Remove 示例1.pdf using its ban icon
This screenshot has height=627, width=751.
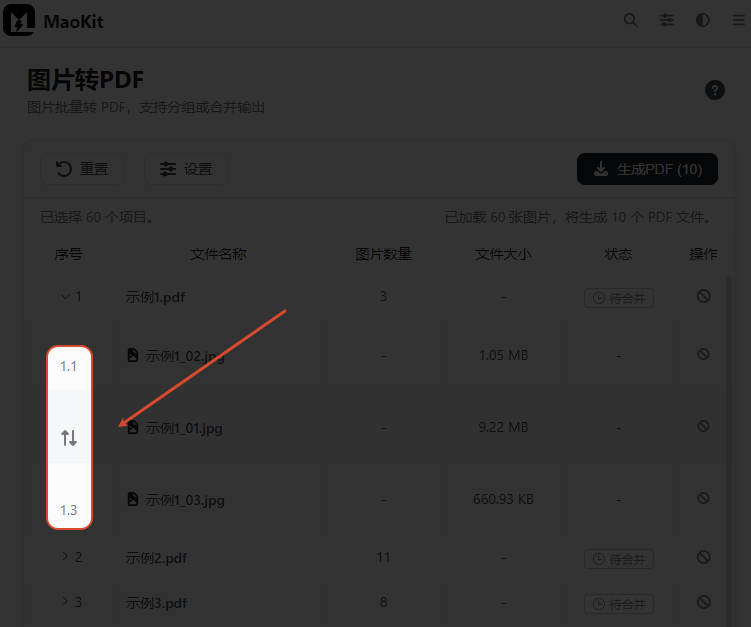[703, 296]
